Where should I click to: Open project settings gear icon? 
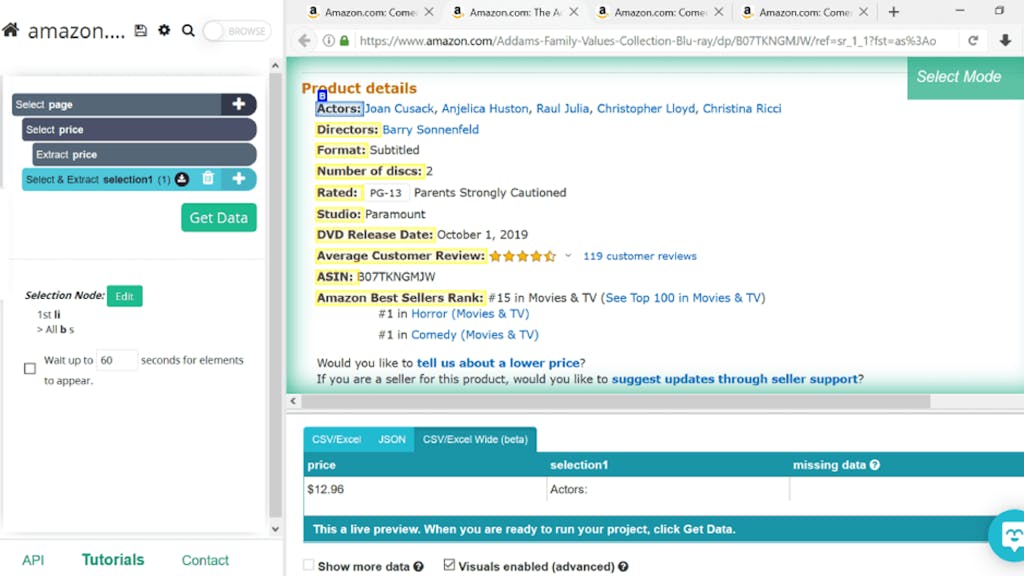(164, 30)
